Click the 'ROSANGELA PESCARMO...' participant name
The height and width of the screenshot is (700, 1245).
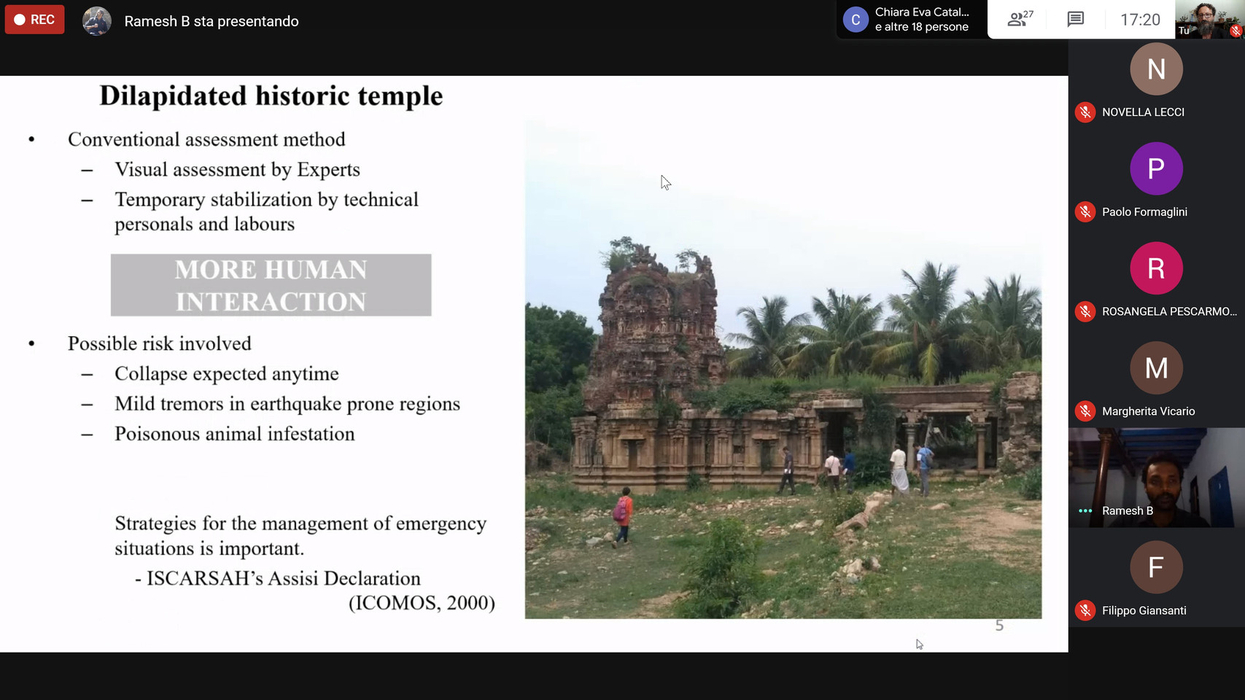pos(1169,311)
